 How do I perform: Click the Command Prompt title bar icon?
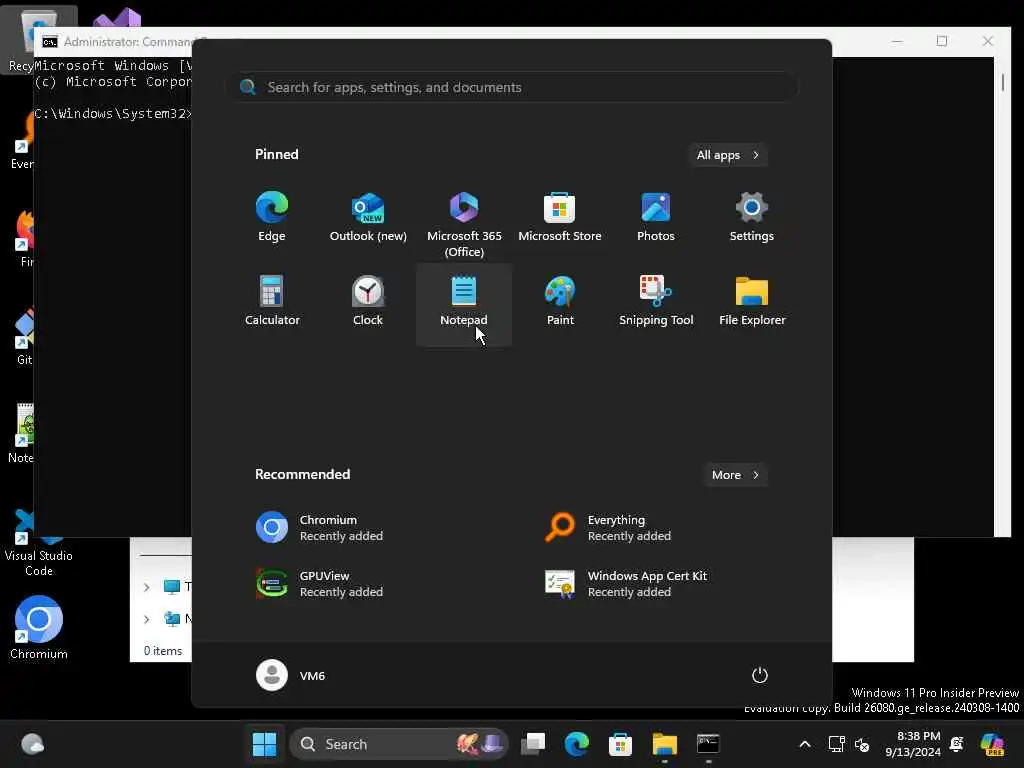[49, 42]
